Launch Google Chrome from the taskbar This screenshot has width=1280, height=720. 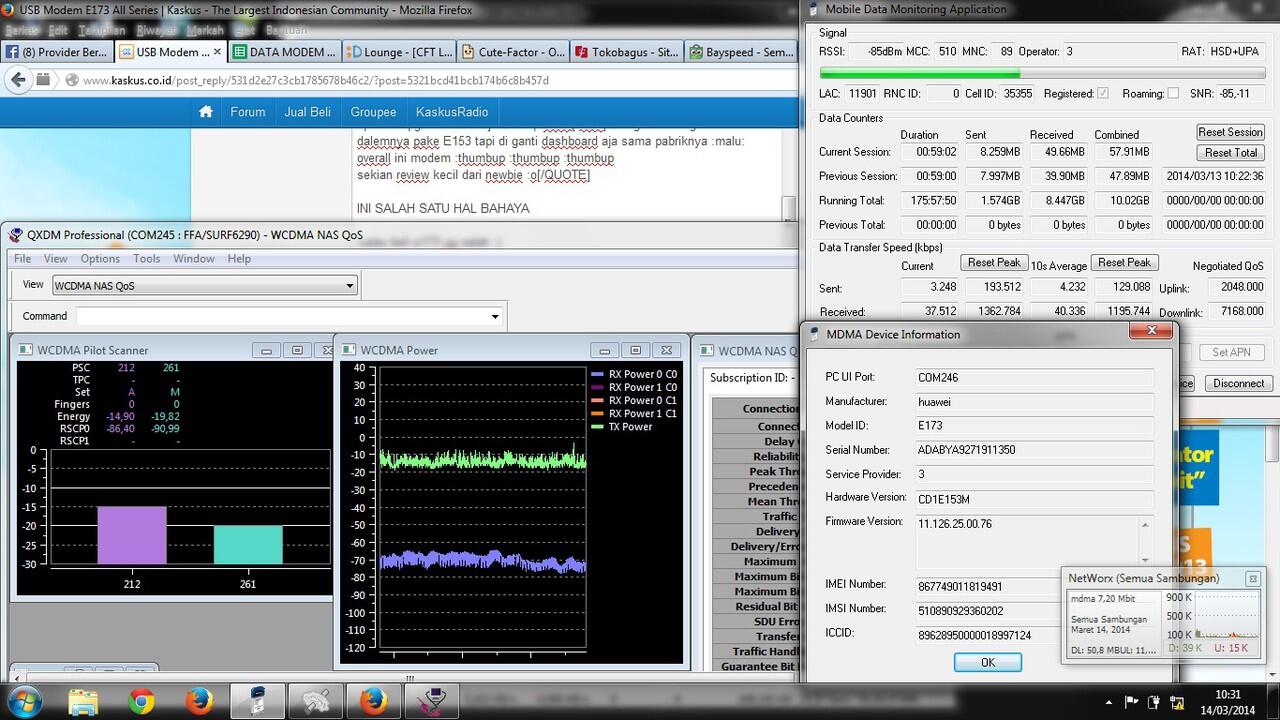coord(142,701)
